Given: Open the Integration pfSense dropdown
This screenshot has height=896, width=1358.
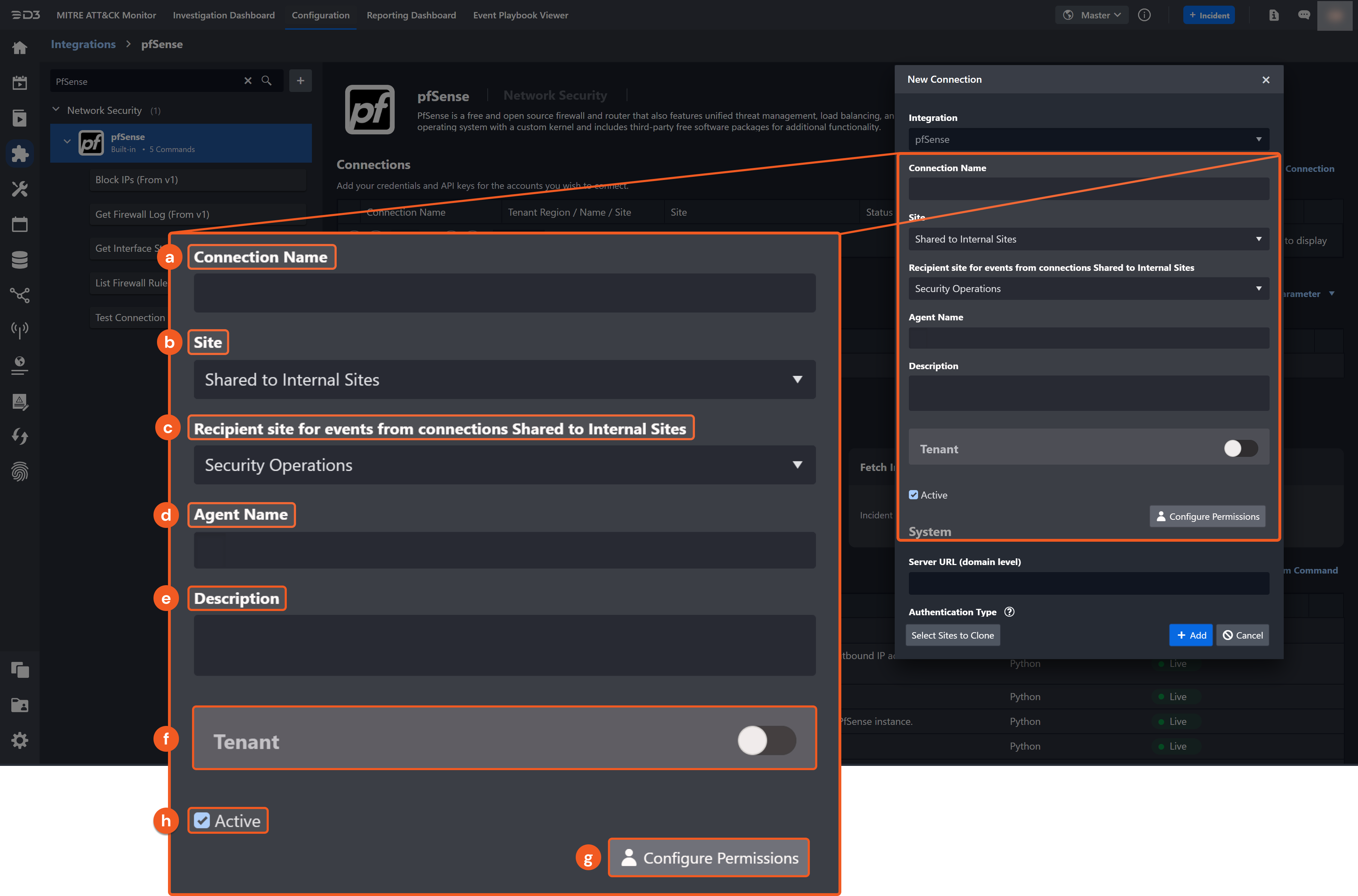Looking at the screenshot, I should 1088,139.
